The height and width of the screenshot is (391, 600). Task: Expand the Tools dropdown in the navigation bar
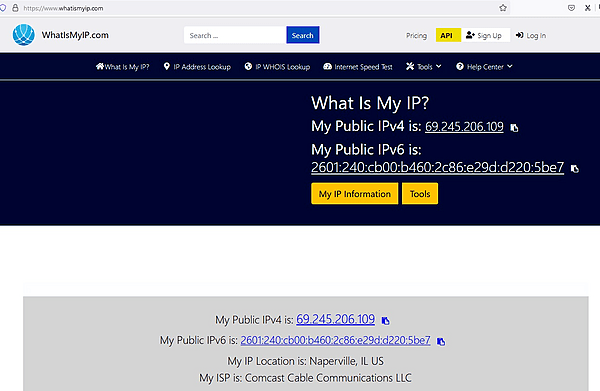click(x=424, y=67)
